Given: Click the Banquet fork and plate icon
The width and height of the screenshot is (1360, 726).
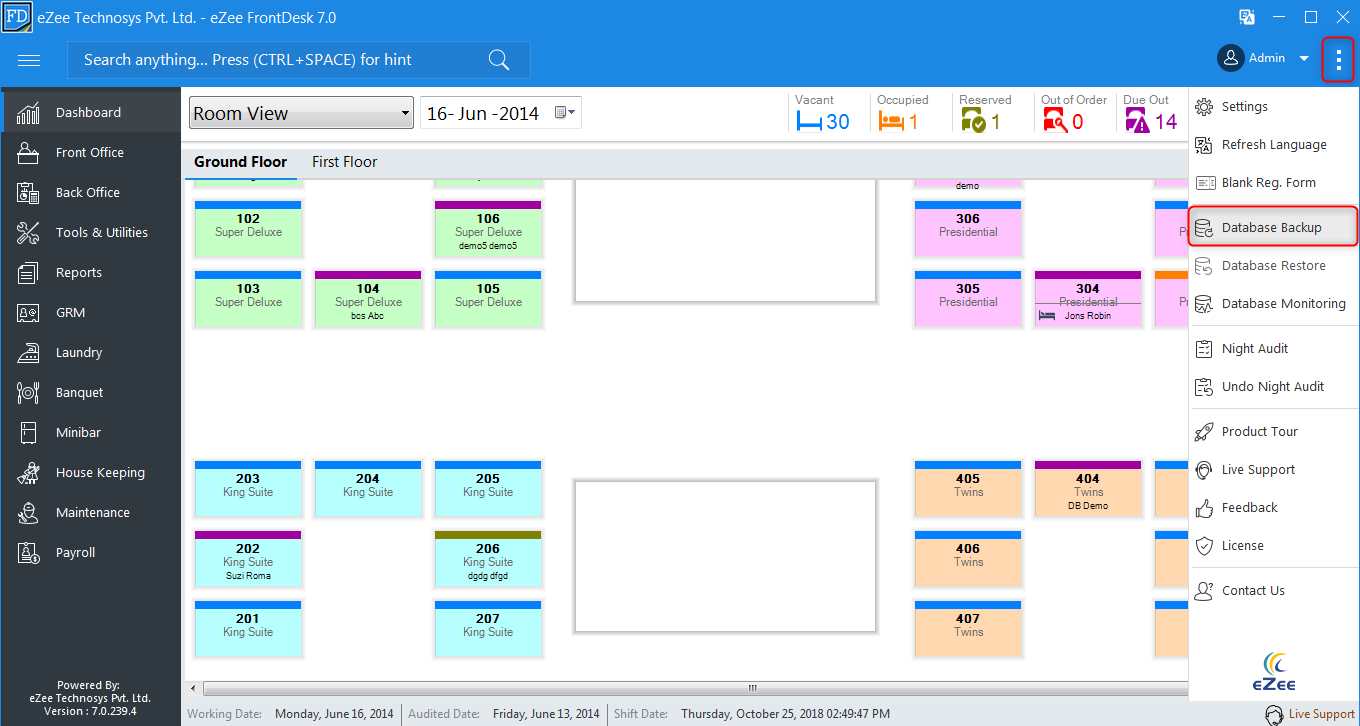Looking at the screenshot, I should [28, 392].
